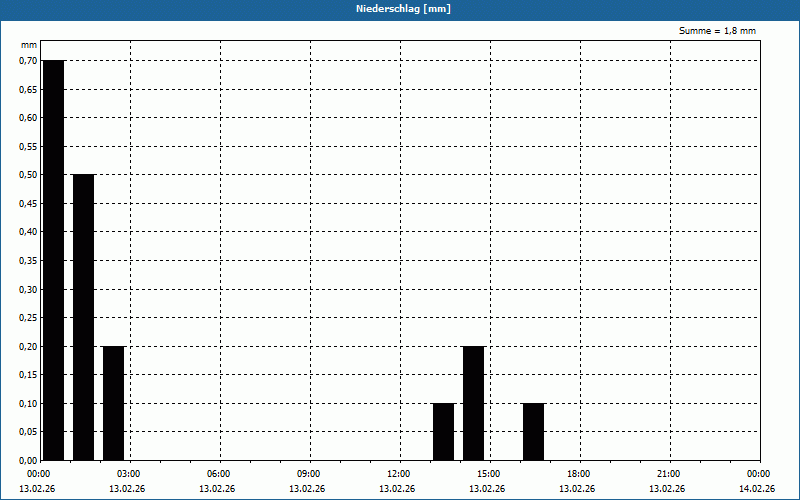This screenshot has width=800, height=500.
Task: Click the 06:00 time axis label
Action: 218,474
